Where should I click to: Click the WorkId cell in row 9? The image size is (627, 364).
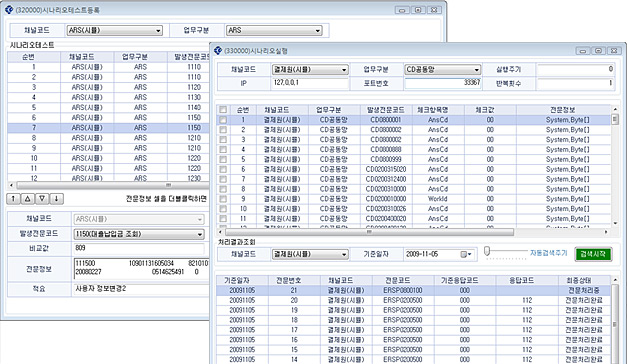[437, 199]
